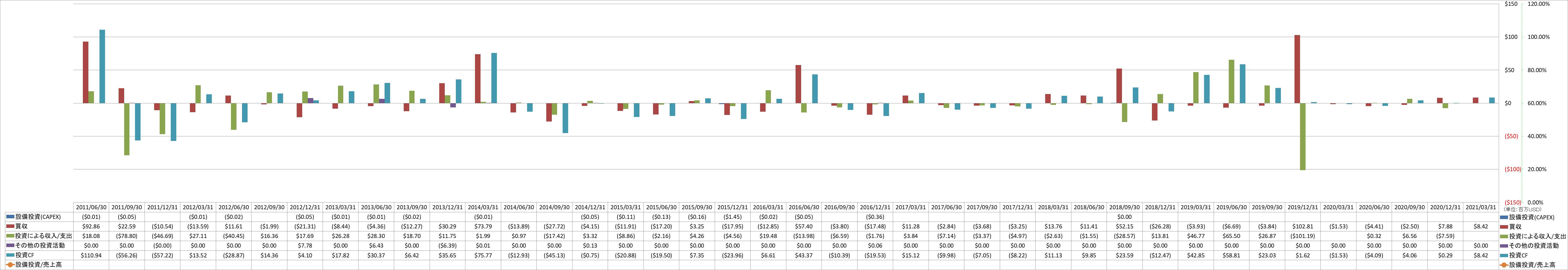Screen dimensions: 1568x270
Task: Select the ($78.80) cell under 2011/09/30
Action: point(127,236)
